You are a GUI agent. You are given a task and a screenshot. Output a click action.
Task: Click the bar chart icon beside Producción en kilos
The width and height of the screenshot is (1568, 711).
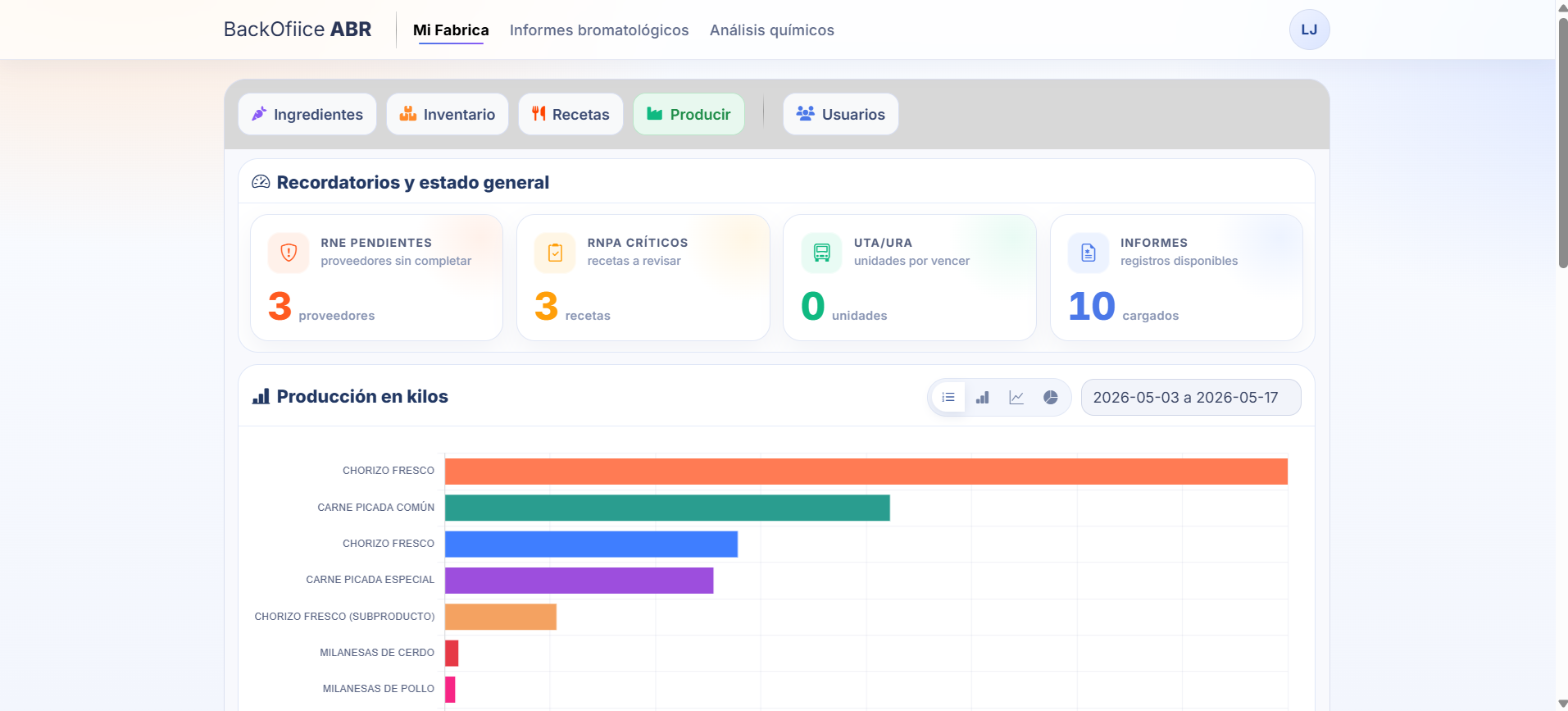click(x=261, y=397)
